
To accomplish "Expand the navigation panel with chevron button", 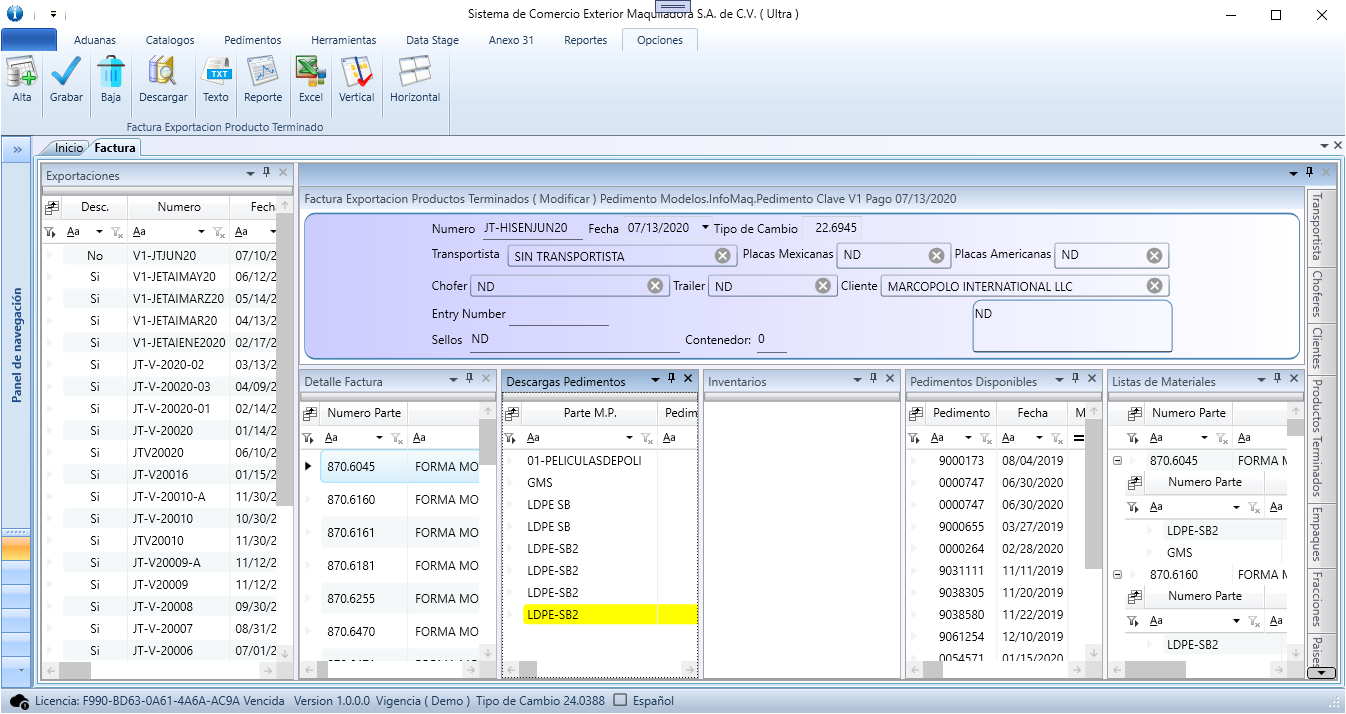I will click(17, 149).
